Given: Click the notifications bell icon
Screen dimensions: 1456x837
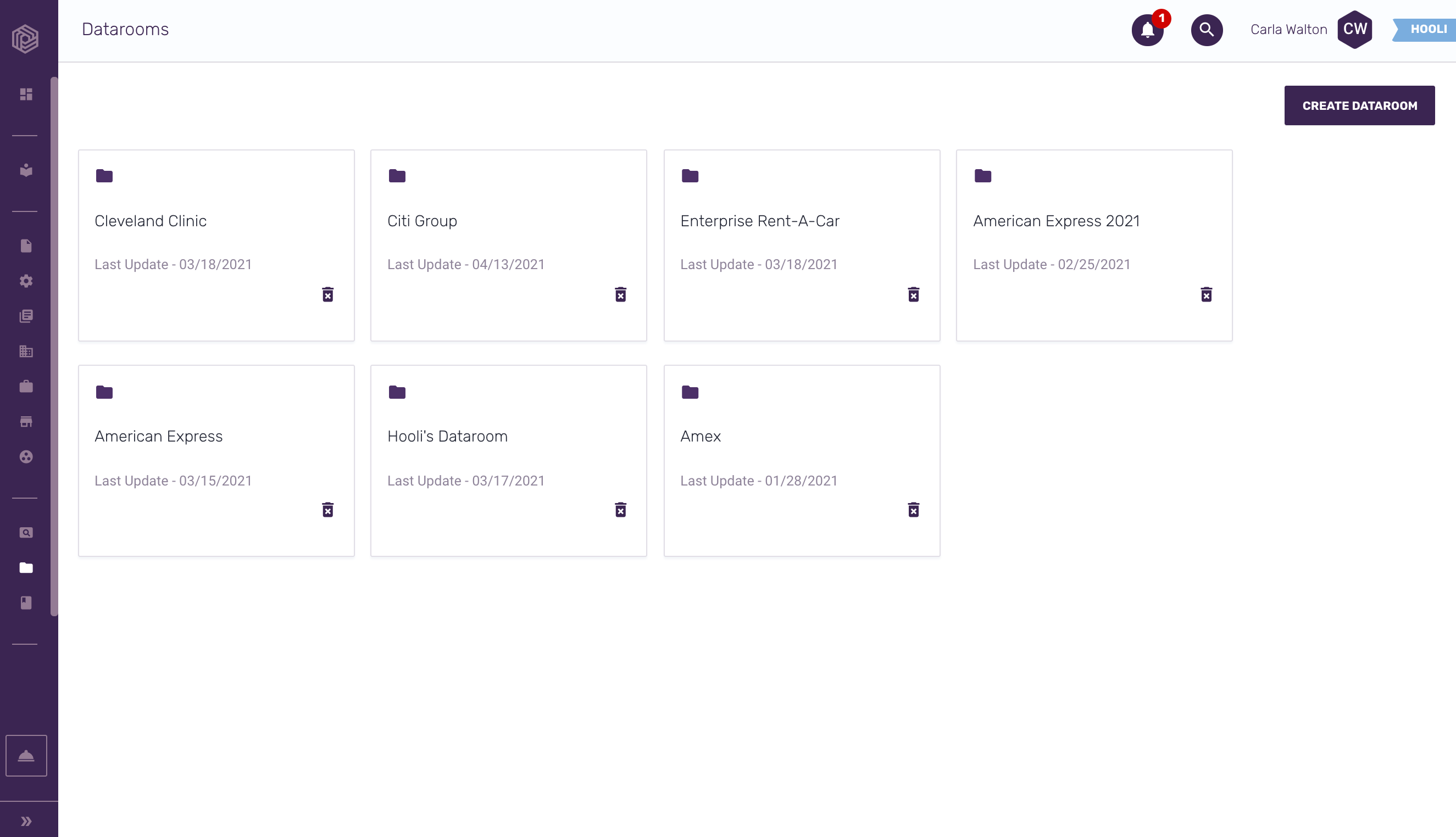Looking at the screenshot, I should pyautogui.click(x=1147, y=30).
